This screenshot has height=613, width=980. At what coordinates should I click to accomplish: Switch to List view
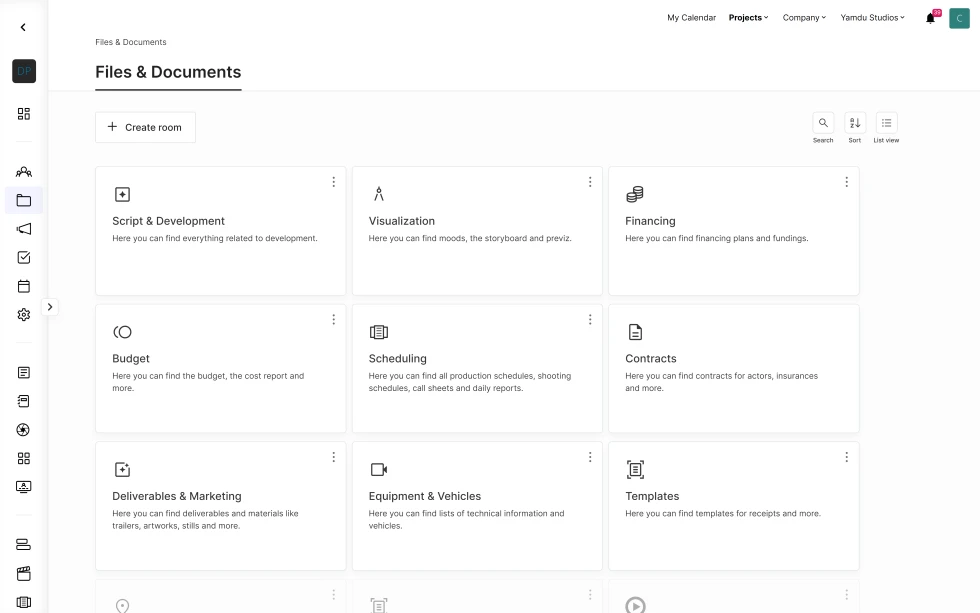click(x=886, y=123)
